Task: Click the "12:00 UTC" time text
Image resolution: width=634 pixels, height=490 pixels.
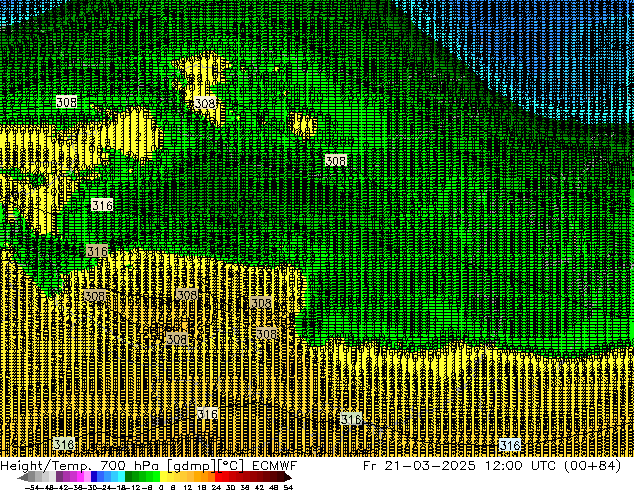Action: point(522,466)
